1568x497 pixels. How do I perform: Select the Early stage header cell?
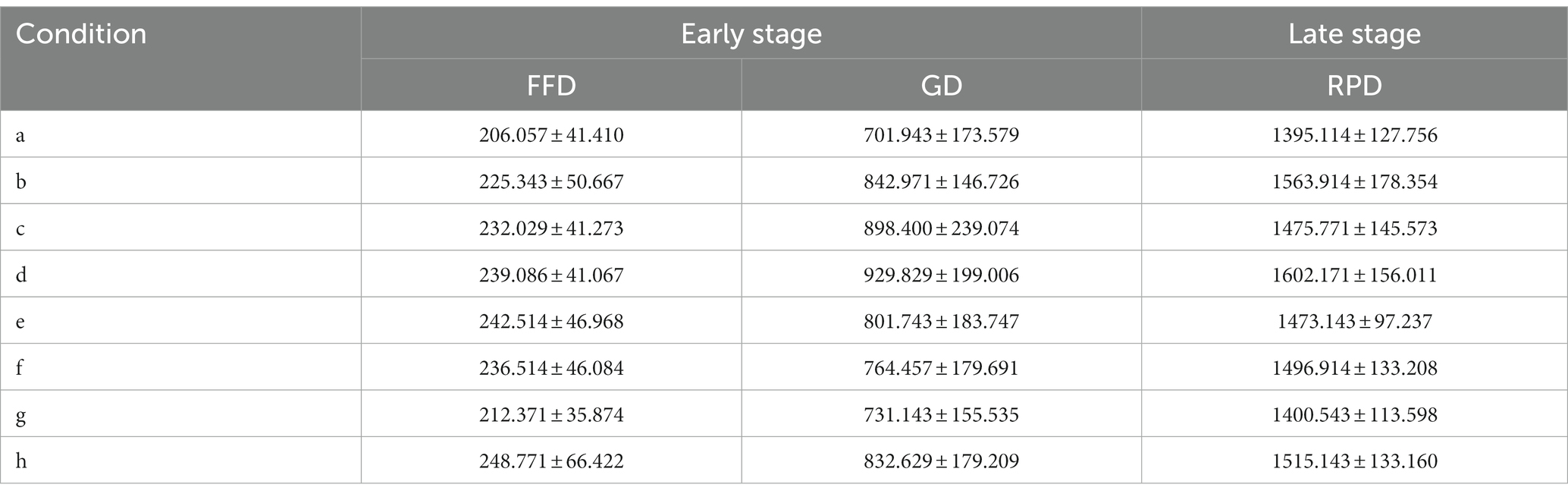[x=751, y=34]
